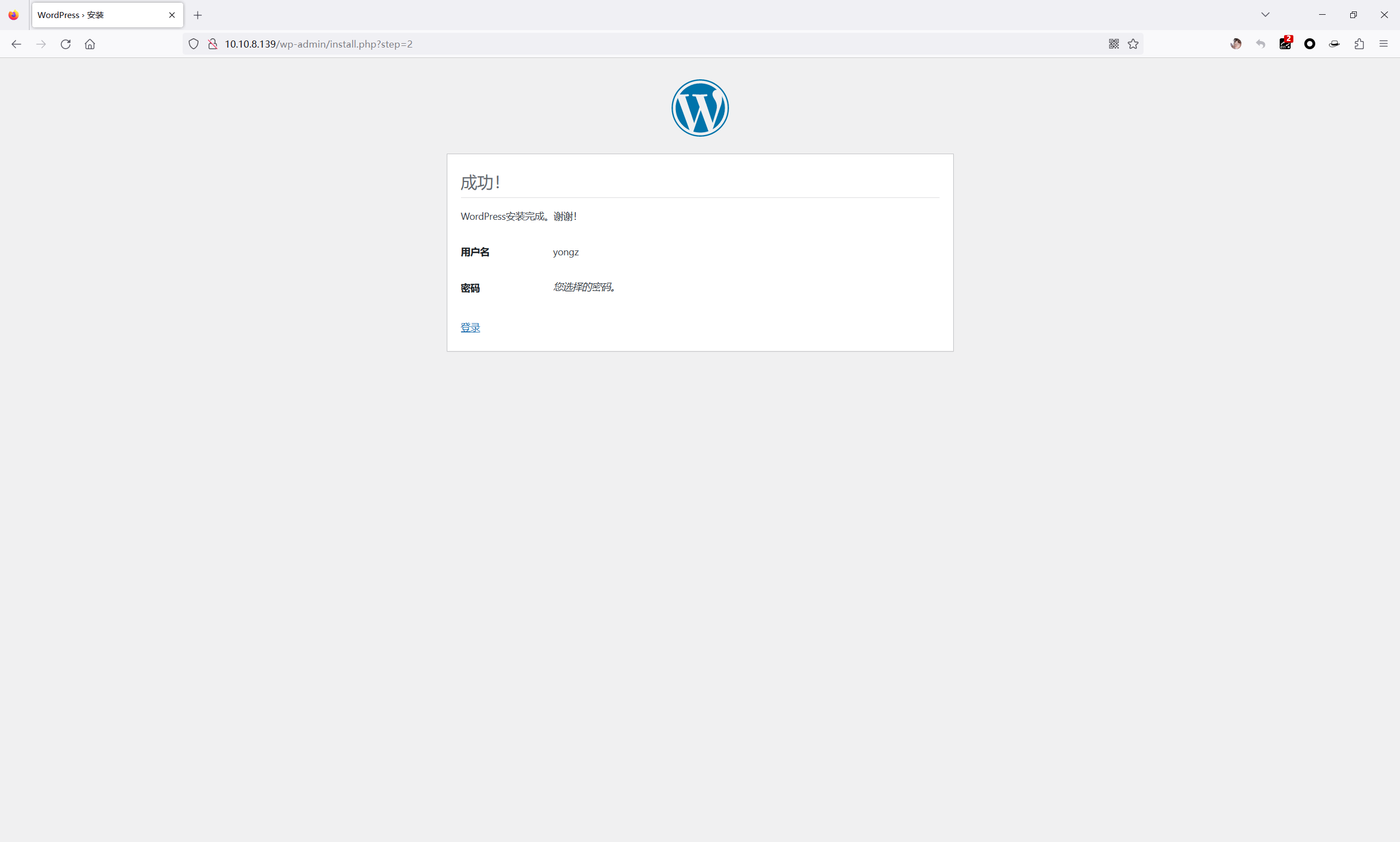The height and width of the screenshot is (842, 1400).
Task: Click the 成功! heading
Action: [481, 183]
